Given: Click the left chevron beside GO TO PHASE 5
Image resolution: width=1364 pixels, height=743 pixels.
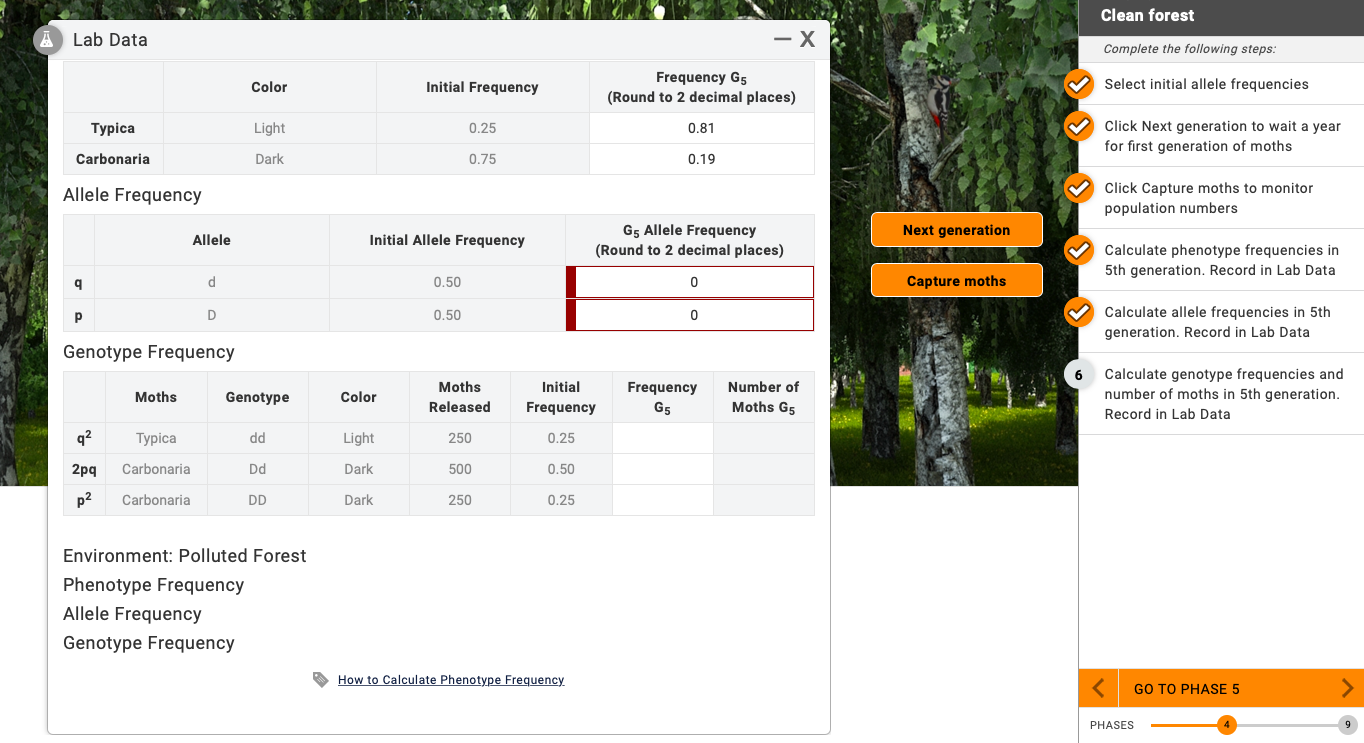Looking at the screenshot, I should [1097, 688].
